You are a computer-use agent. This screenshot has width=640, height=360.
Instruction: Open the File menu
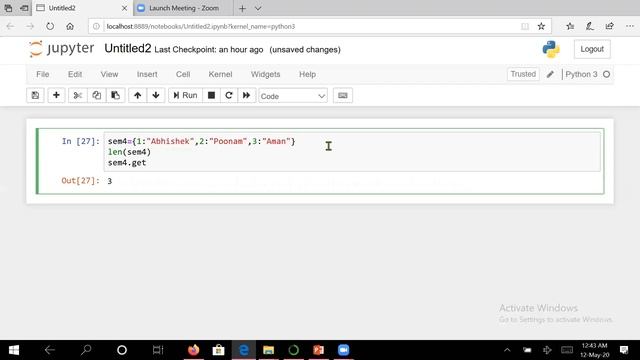click(x=43, y=74)
